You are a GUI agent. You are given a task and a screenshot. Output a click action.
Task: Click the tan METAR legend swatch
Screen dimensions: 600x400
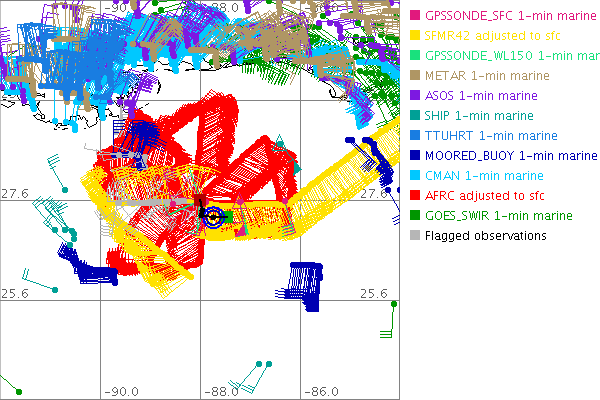pos(415,76)
